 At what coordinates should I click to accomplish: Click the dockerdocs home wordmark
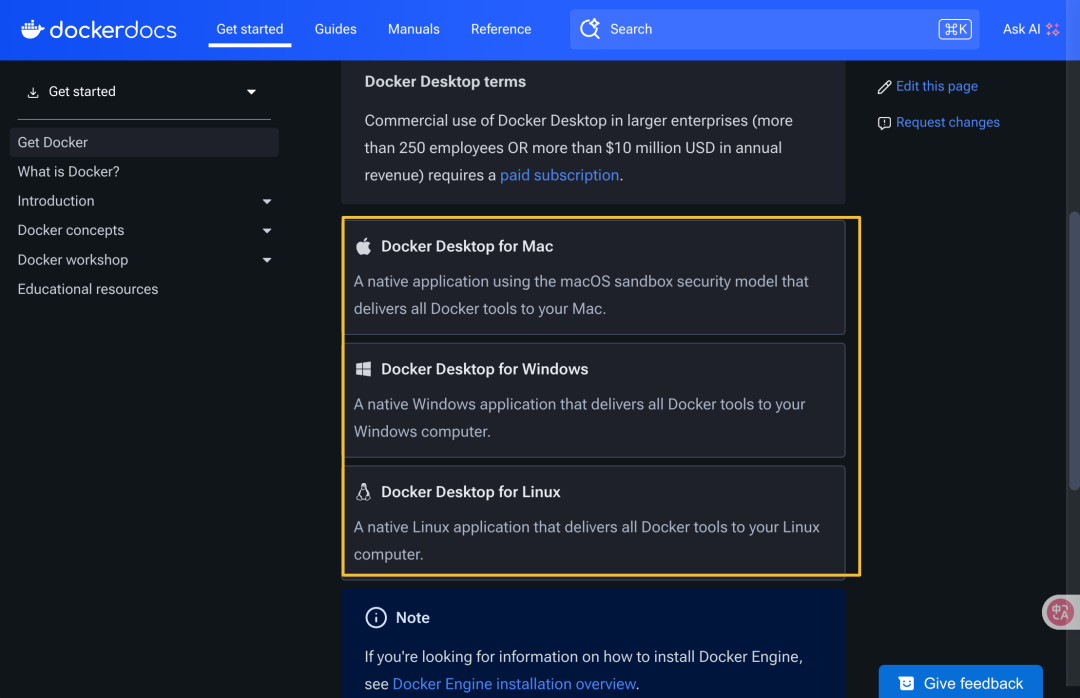point(113,30)
